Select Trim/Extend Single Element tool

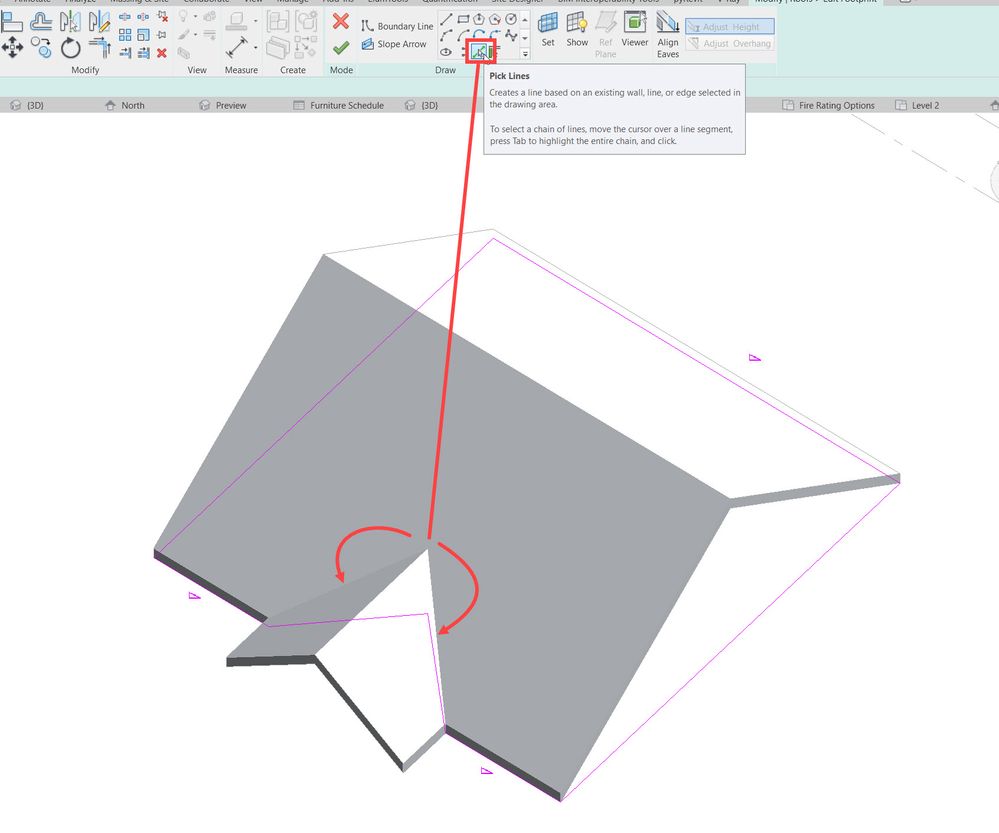coord(125,53)
